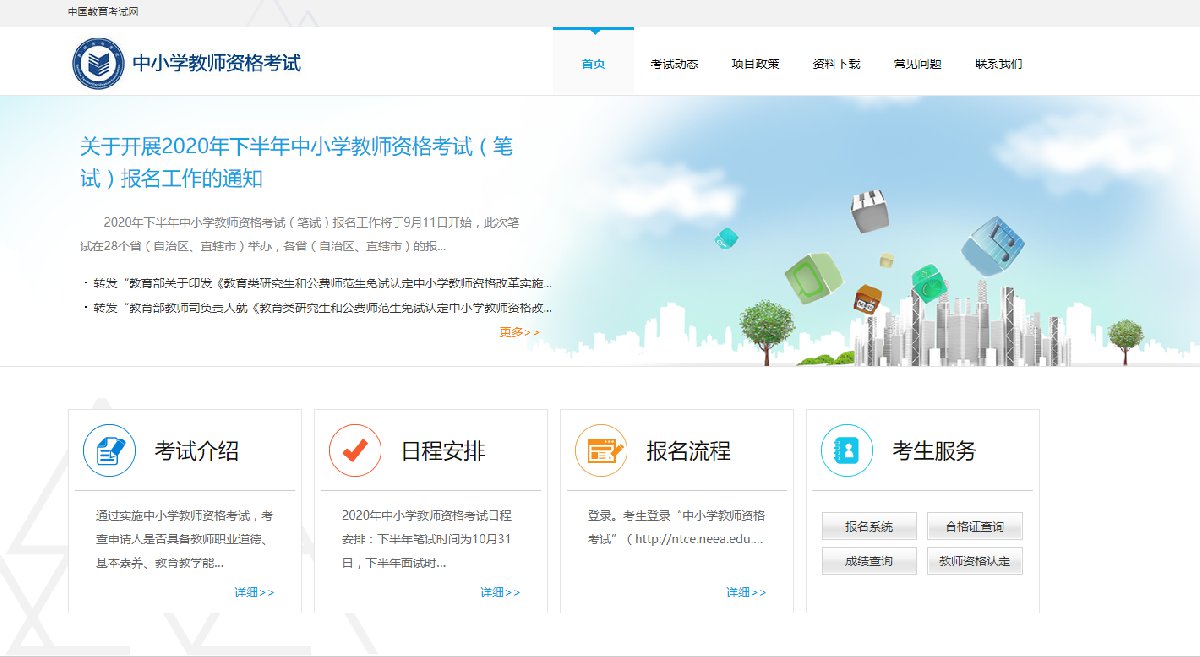The image size is (1200, 657).
Task: Click 联系我们 in the navigation bar
Action: click(x=998, y=64)
